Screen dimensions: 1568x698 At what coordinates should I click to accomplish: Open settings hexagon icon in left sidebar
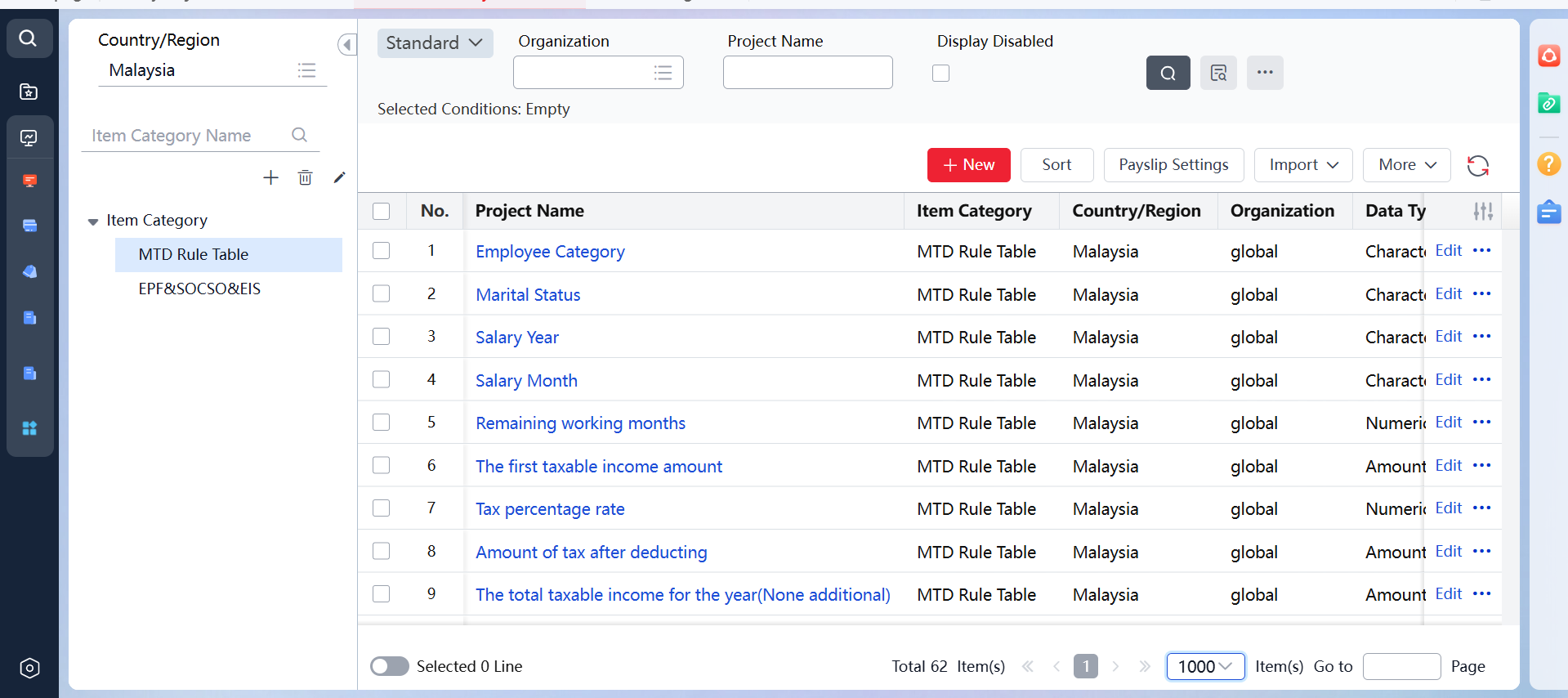(x=29, y=668)
